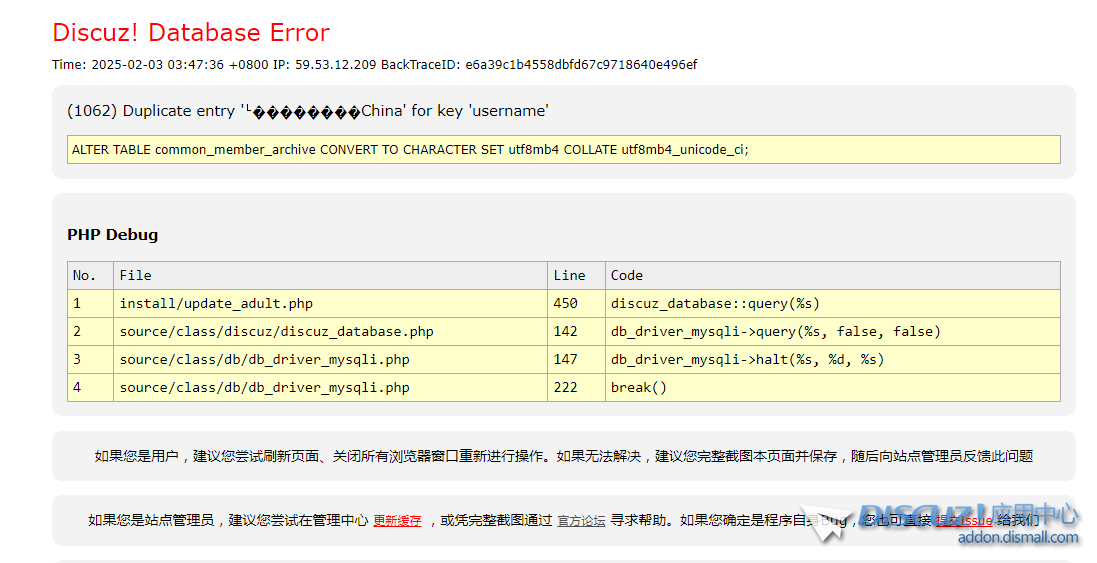Click the Line column header
1097x563 pixels.
[576, 276]
